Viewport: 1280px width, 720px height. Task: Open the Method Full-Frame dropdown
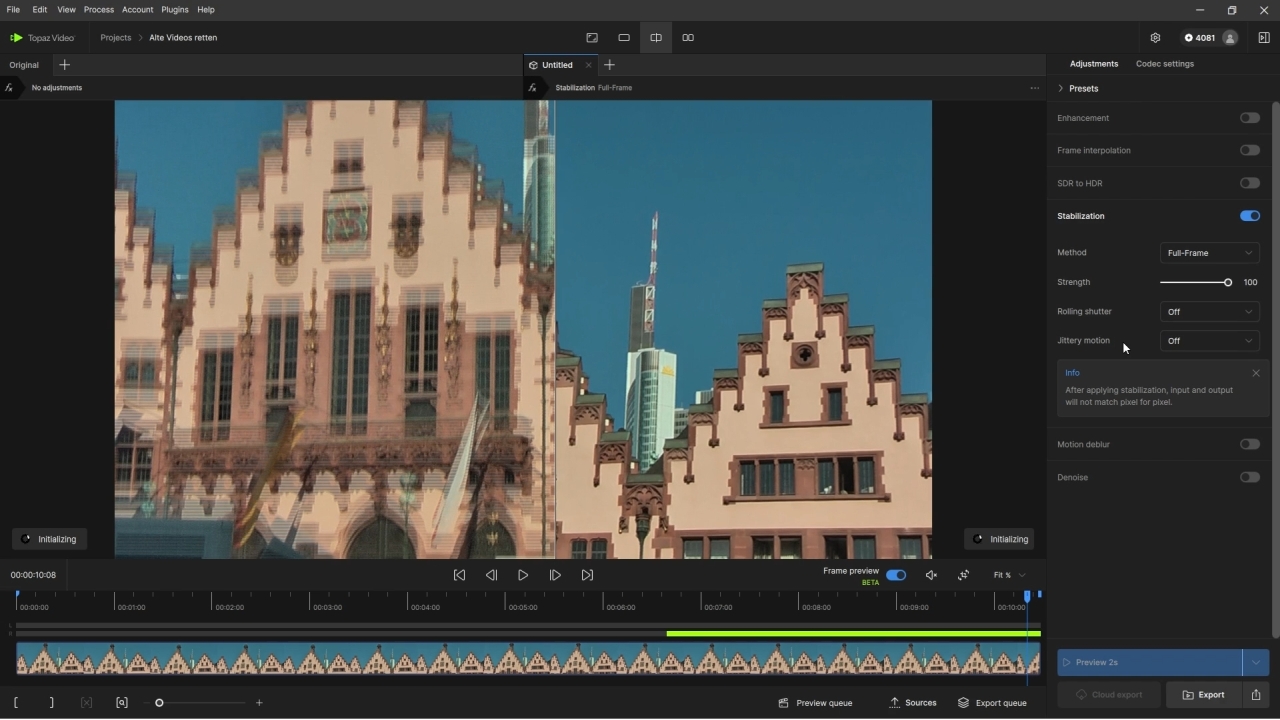coord(1209,253)
